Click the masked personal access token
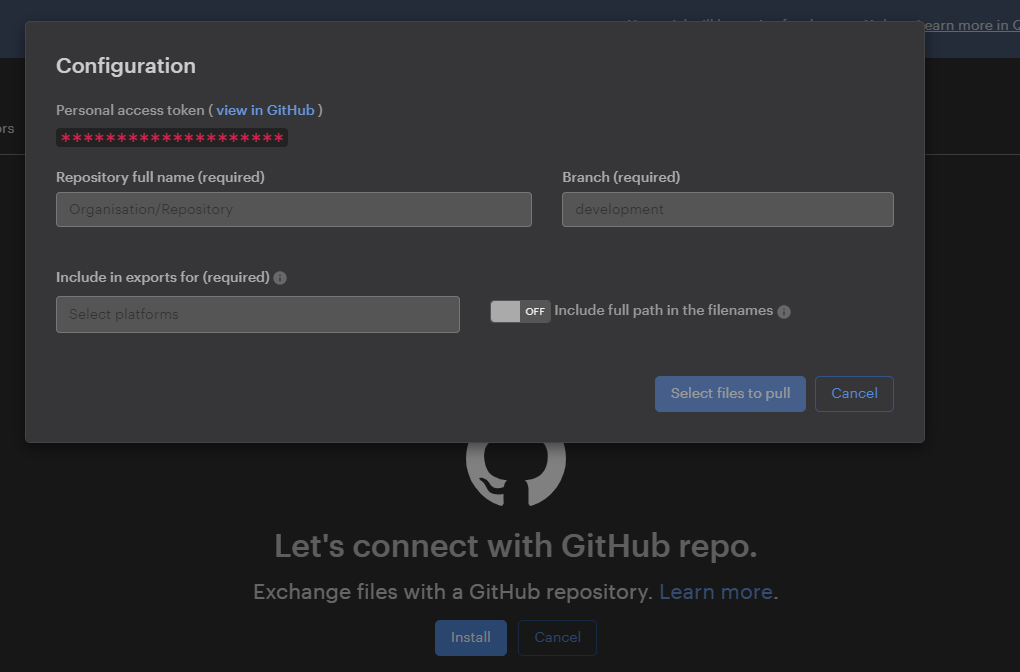The image size is (1020, 672). (x=172, y=138)
